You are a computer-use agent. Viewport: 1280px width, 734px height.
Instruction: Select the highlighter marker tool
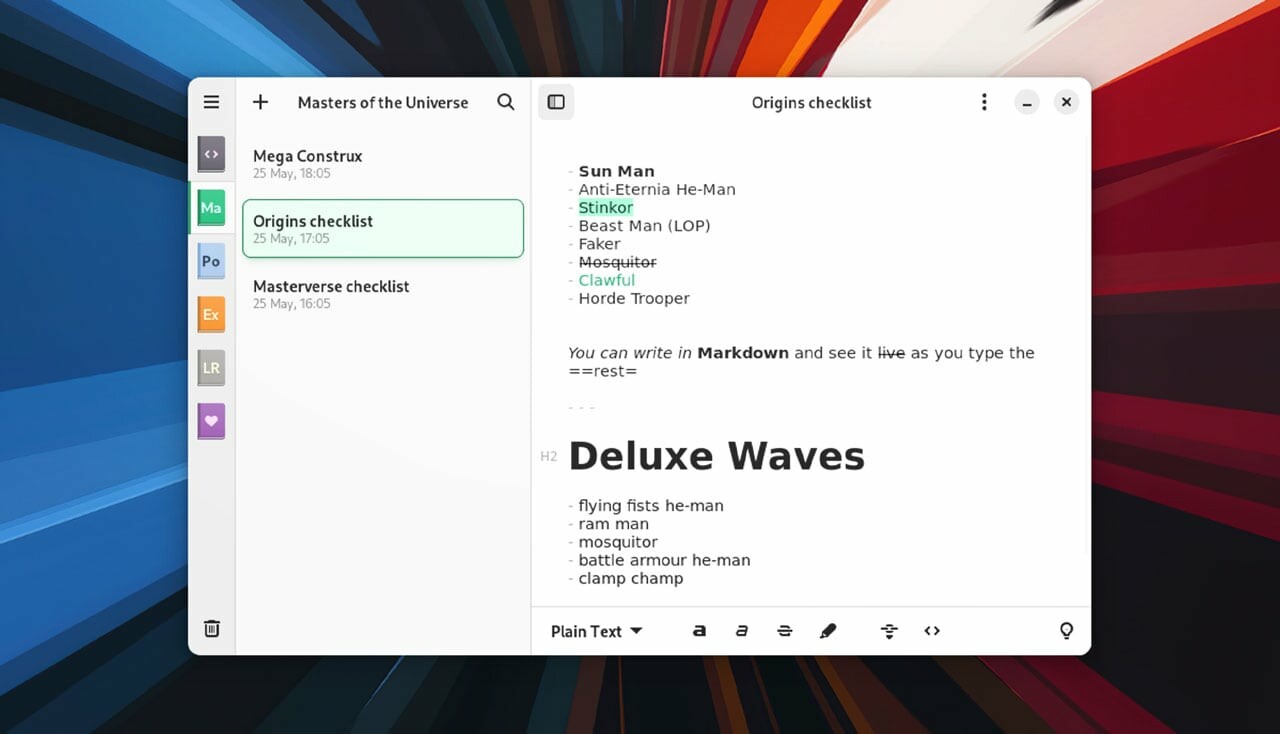[828, 631]
